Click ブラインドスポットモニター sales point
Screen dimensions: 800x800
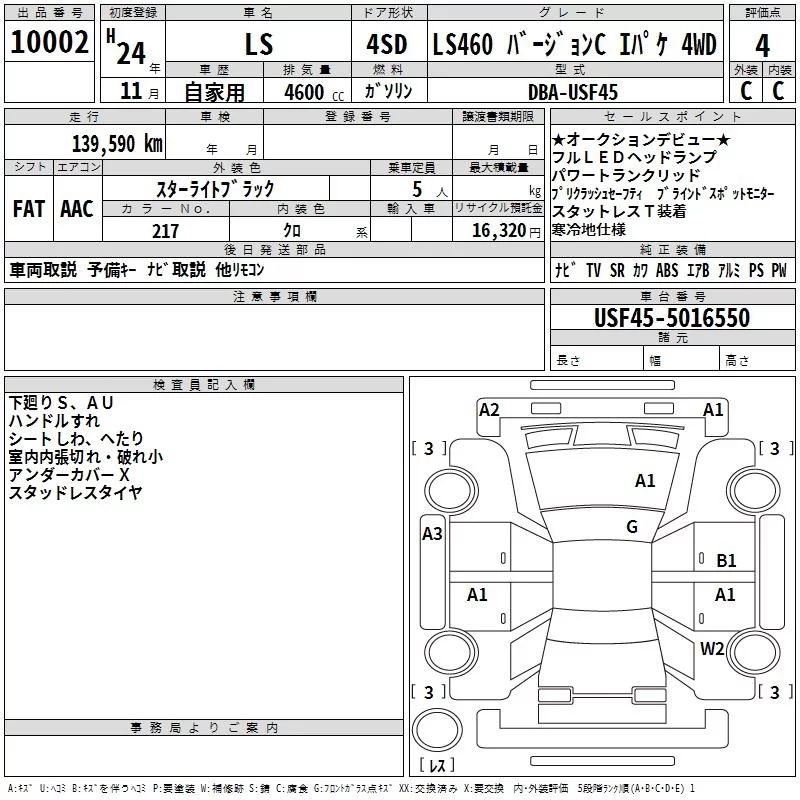(x=715, y=193)
